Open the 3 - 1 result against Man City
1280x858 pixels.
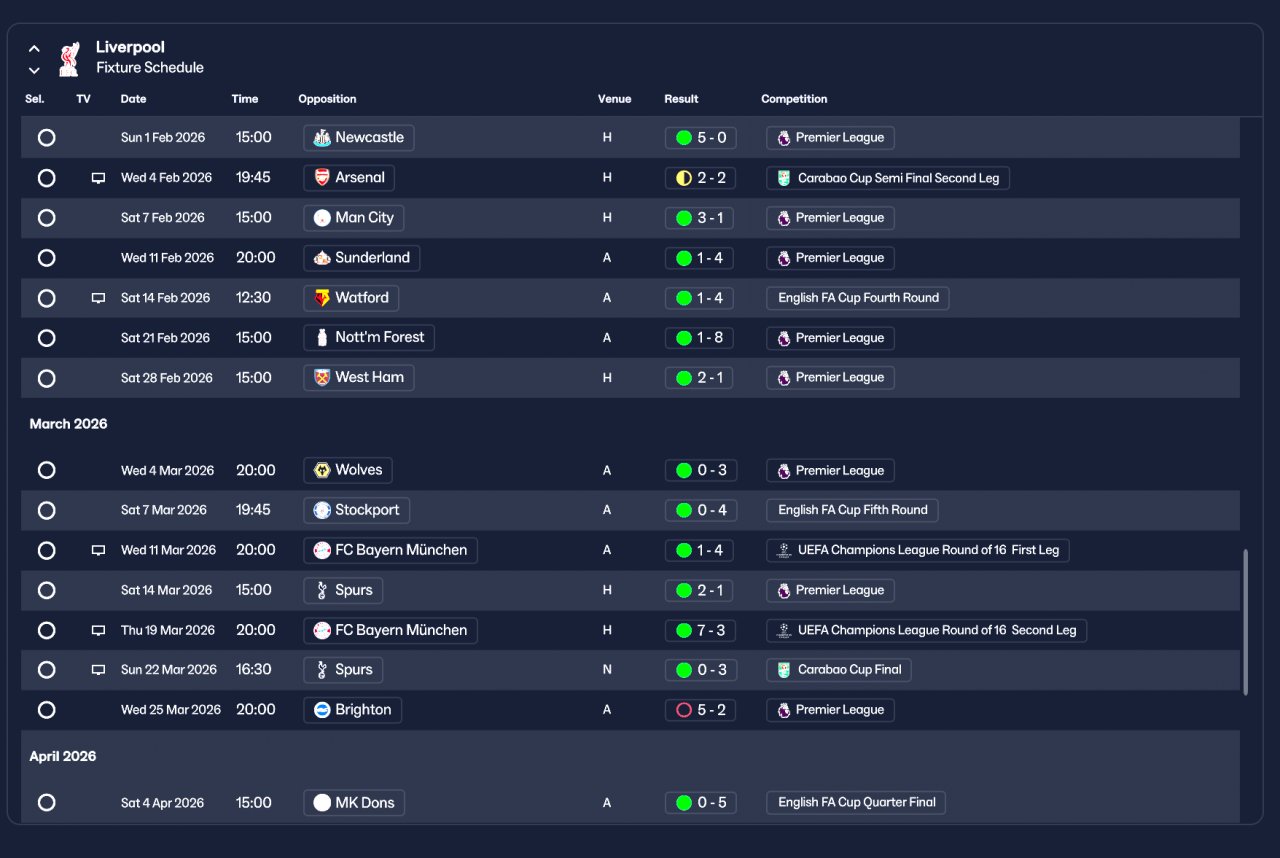coord(699,218)
